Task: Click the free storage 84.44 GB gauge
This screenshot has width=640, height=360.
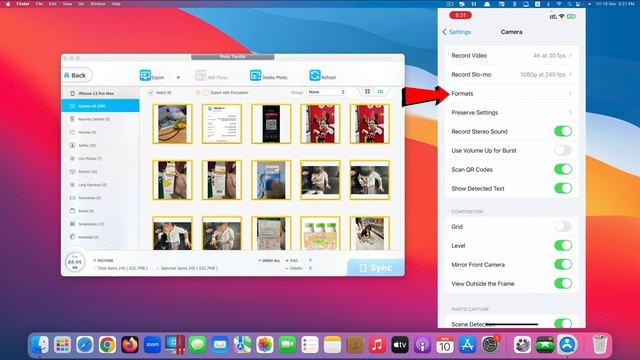Action: pyautogui.click(x=75, y=262)
